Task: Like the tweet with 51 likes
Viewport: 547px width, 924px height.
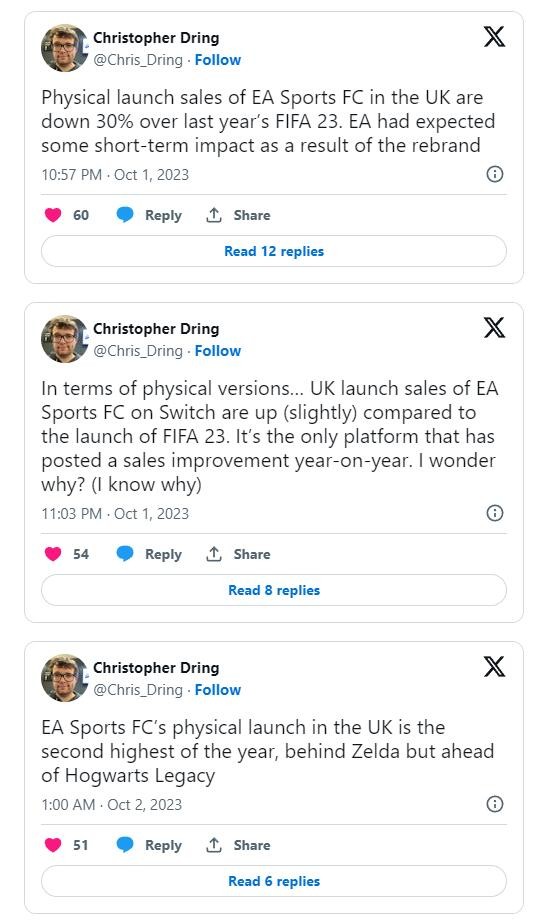Action: [x=53, y=845]
